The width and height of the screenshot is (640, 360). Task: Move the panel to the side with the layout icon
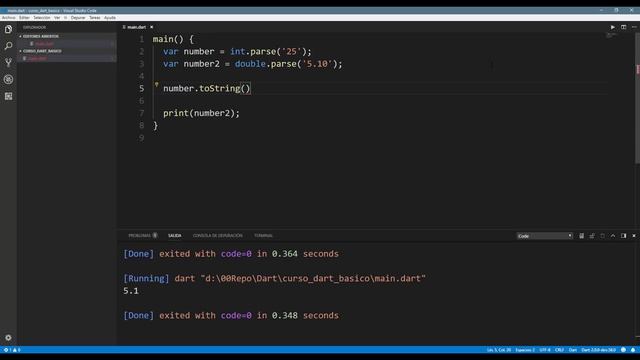(623, 236)
